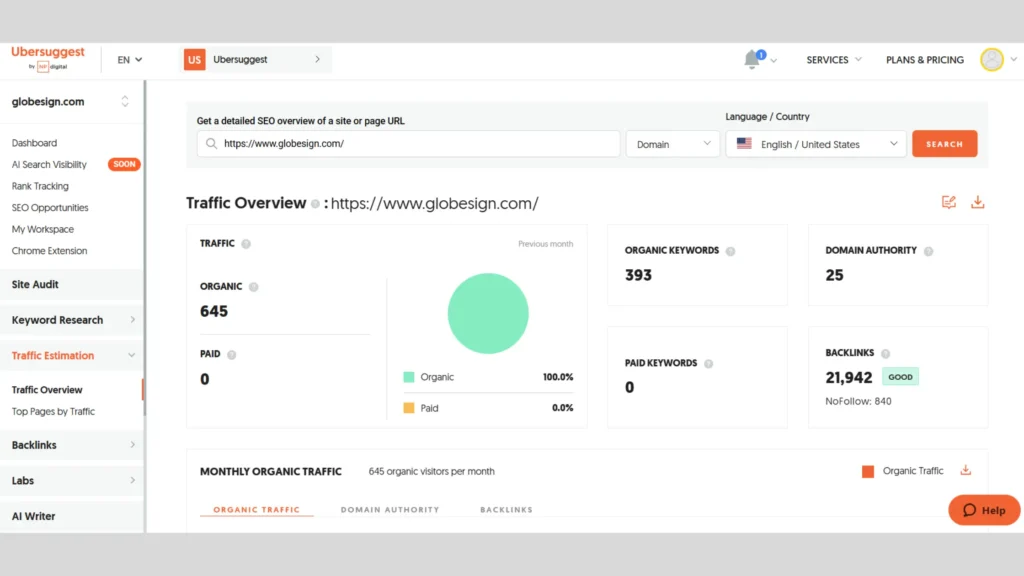Click the 645 organic visitors per month text
The width and height of the screenshot is (1024, 576).
431,471
